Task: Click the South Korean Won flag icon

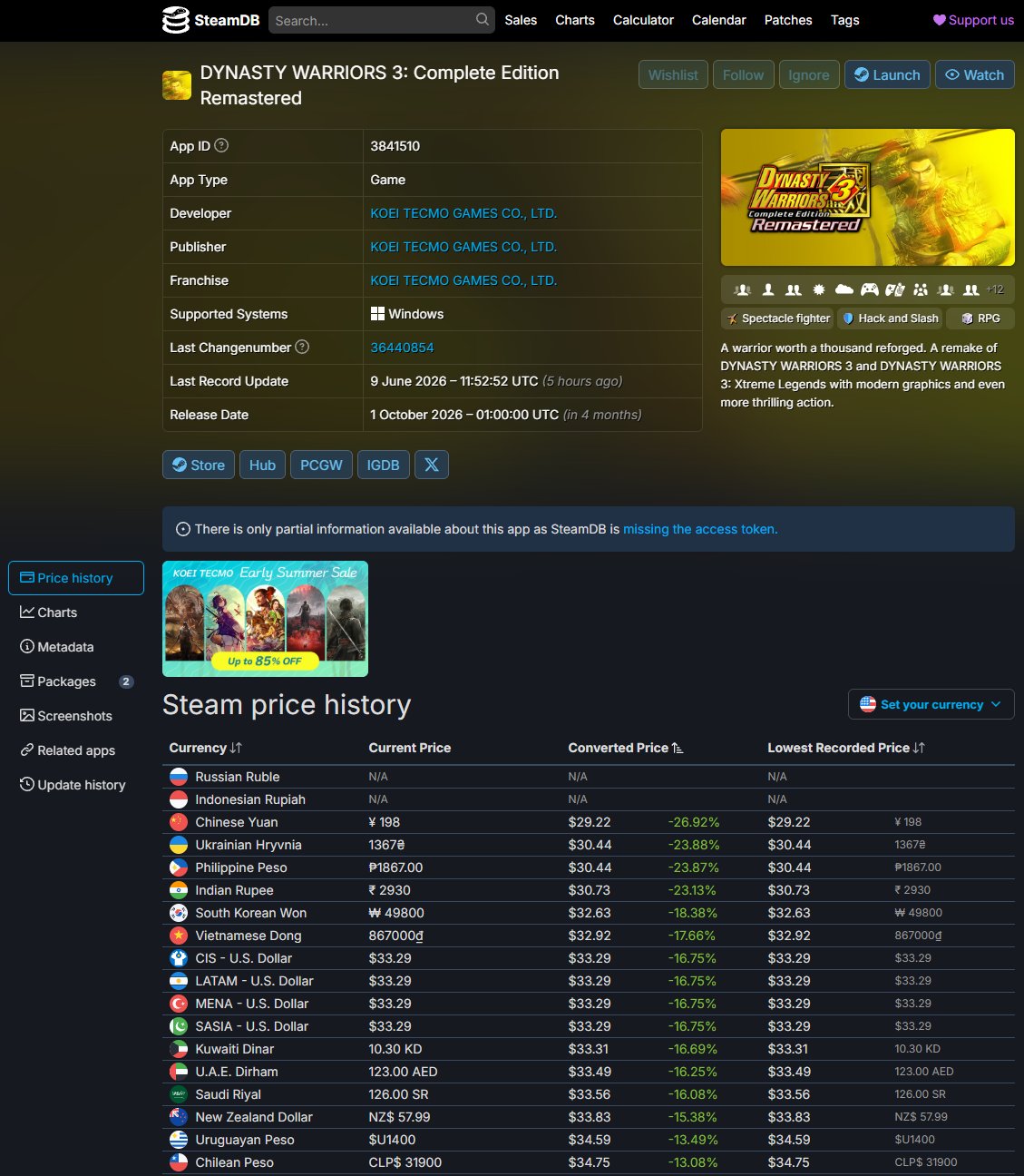Action: (x=179, y=913)
